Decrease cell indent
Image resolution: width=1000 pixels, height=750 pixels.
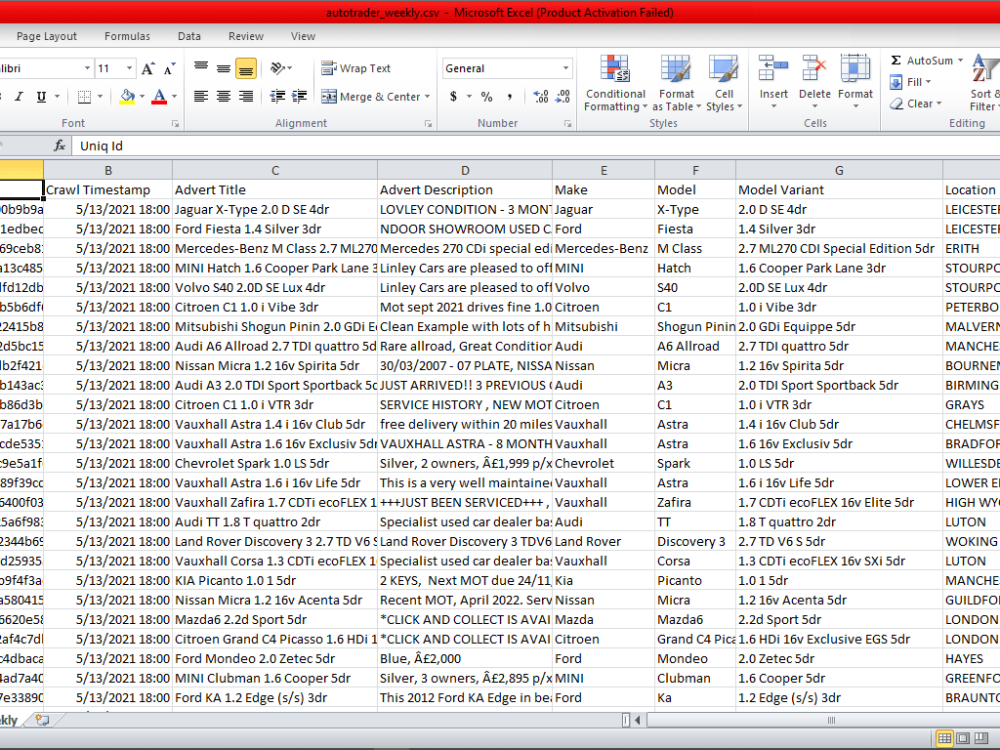pos(277,96)
